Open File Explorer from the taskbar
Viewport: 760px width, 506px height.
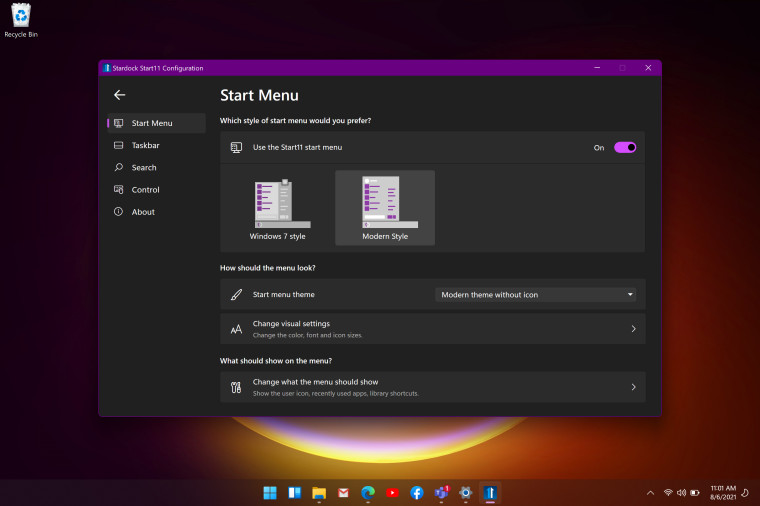click(319, 493)
